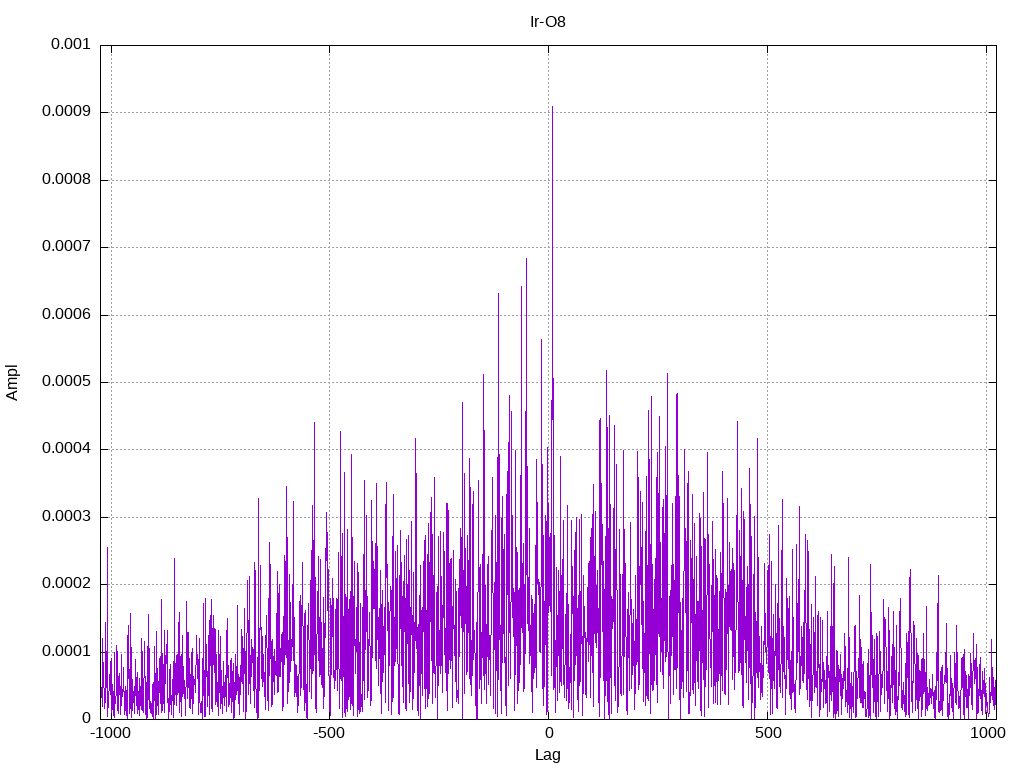Click the y-axis value 0.0009
The height and width of the screenshot is (768, 1024).
tap(67, 111)
